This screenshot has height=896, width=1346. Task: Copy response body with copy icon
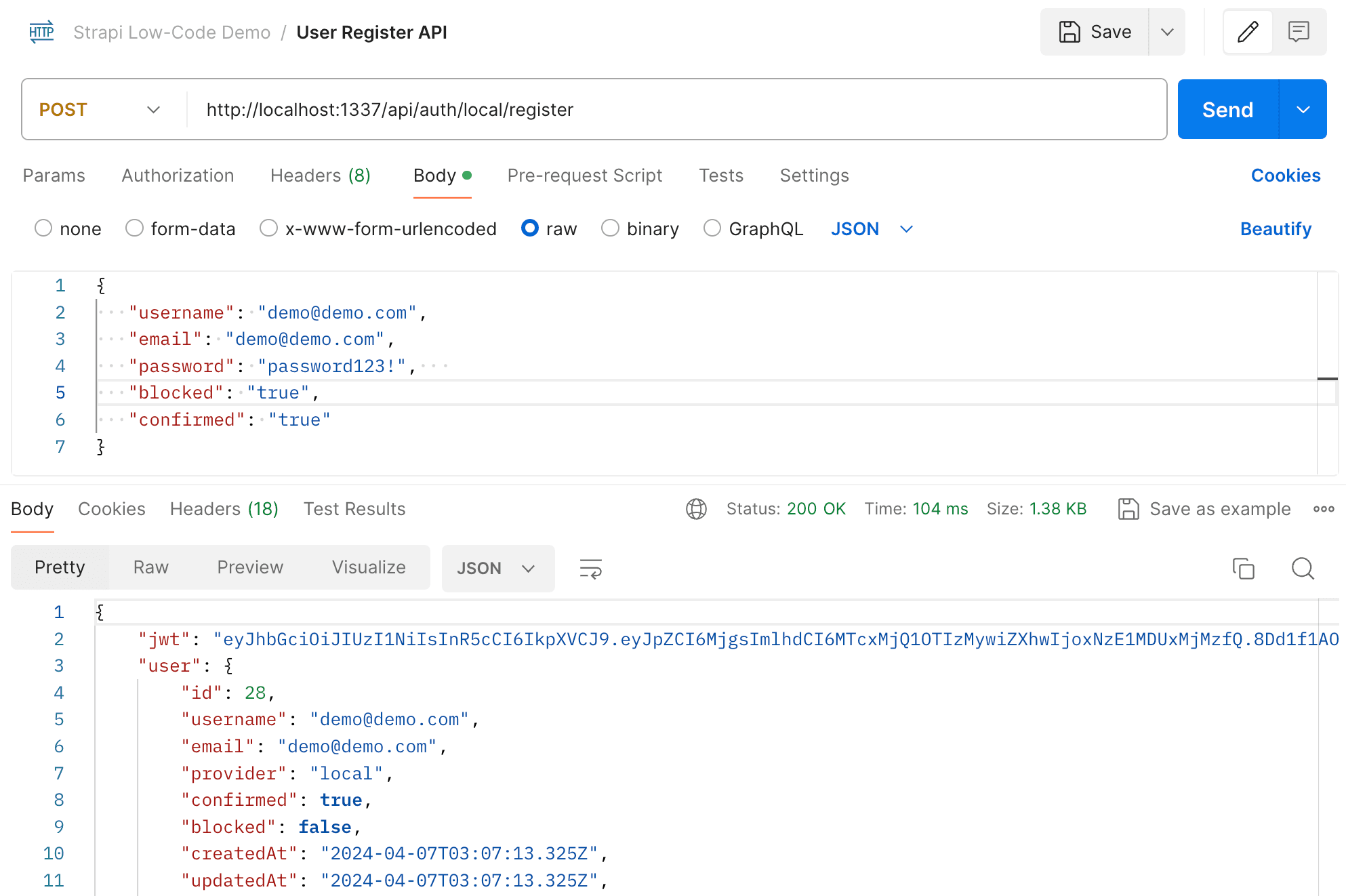tap(1244, 568)
